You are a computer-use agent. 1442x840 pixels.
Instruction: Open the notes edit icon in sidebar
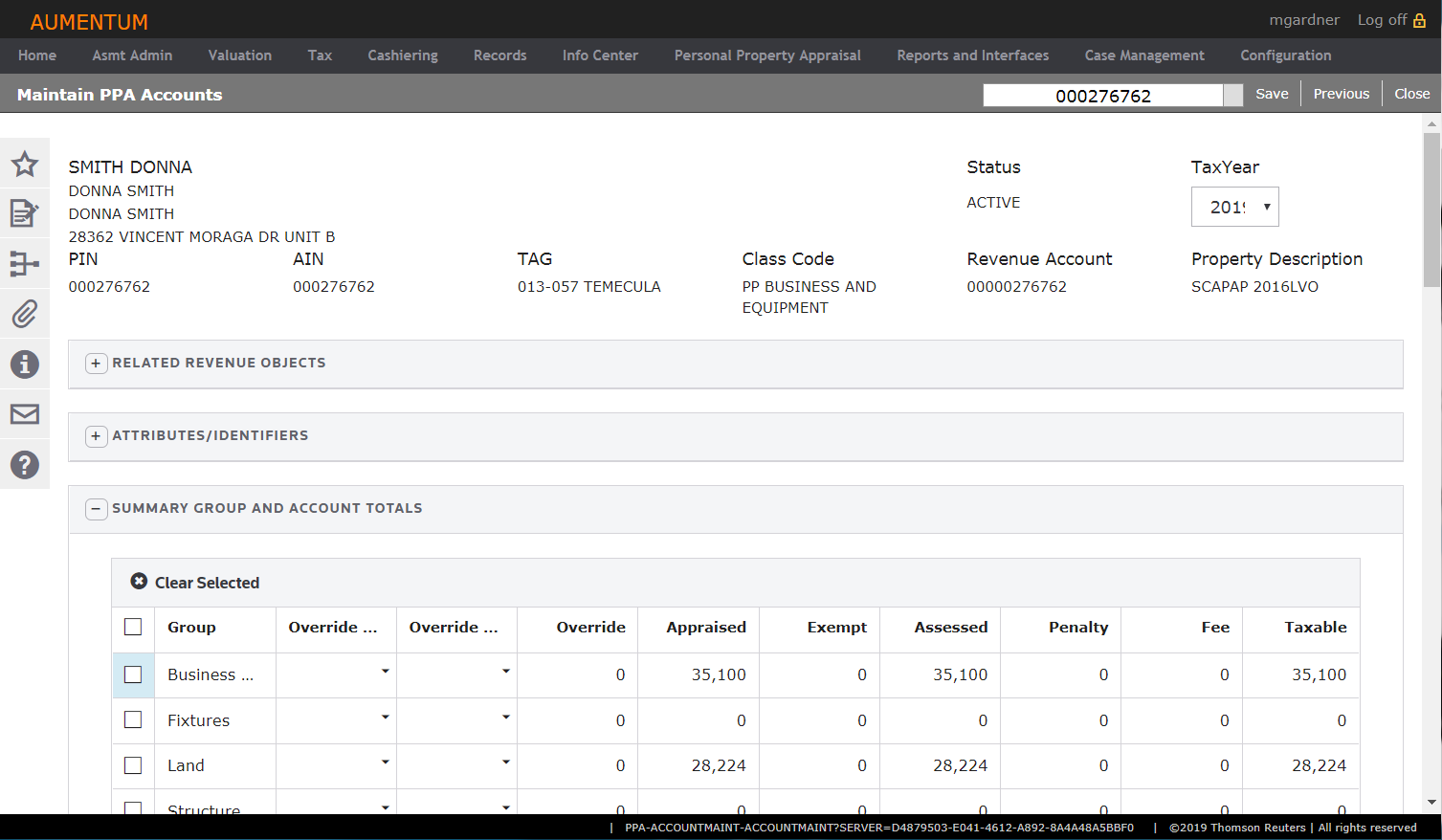25,213
